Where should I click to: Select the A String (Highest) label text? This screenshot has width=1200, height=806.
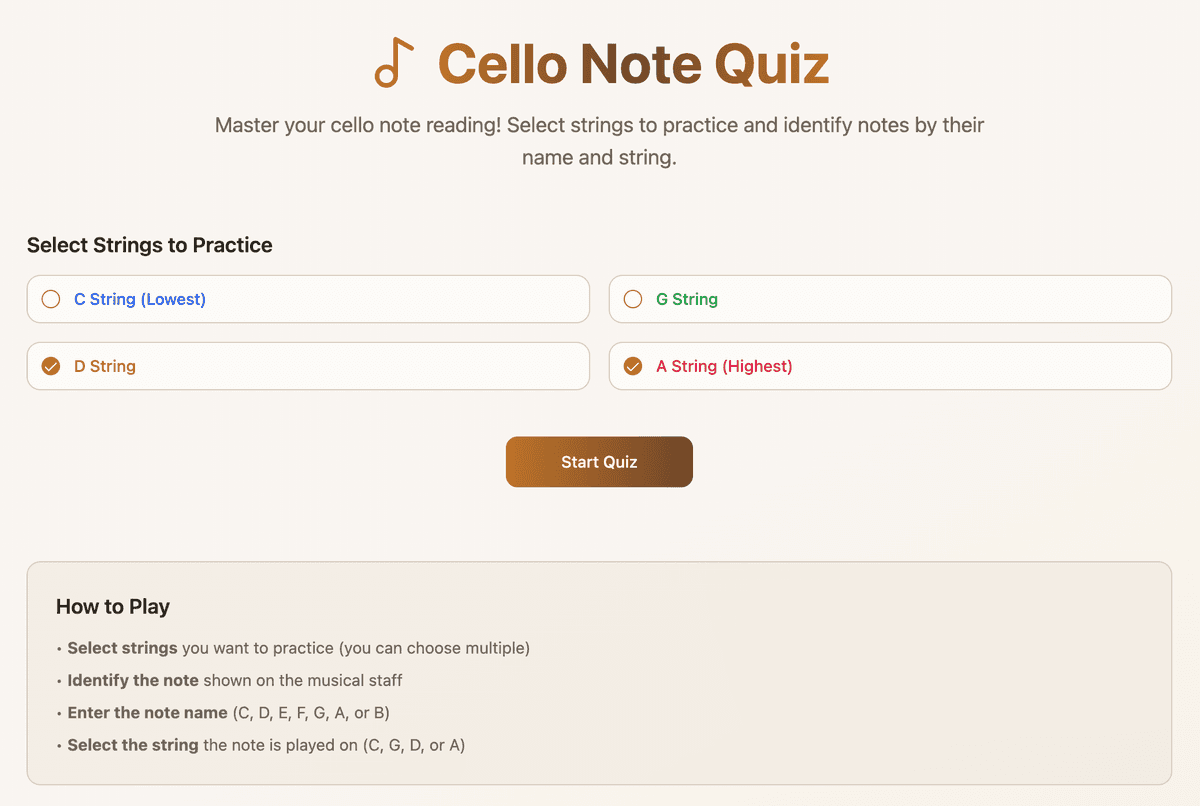725,366
